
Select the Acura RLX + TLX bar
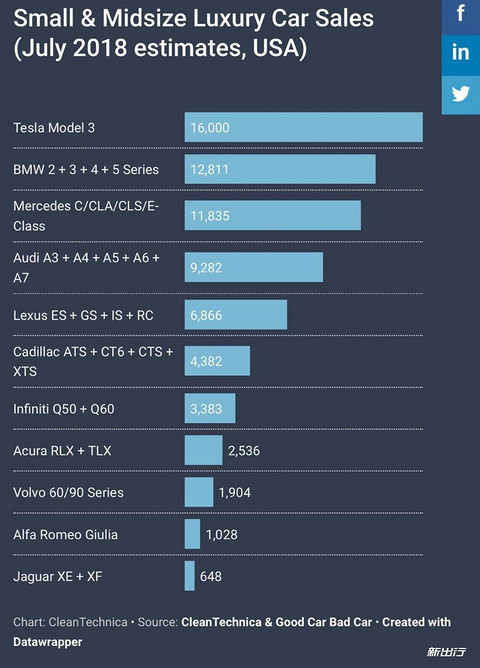point(203,450)
